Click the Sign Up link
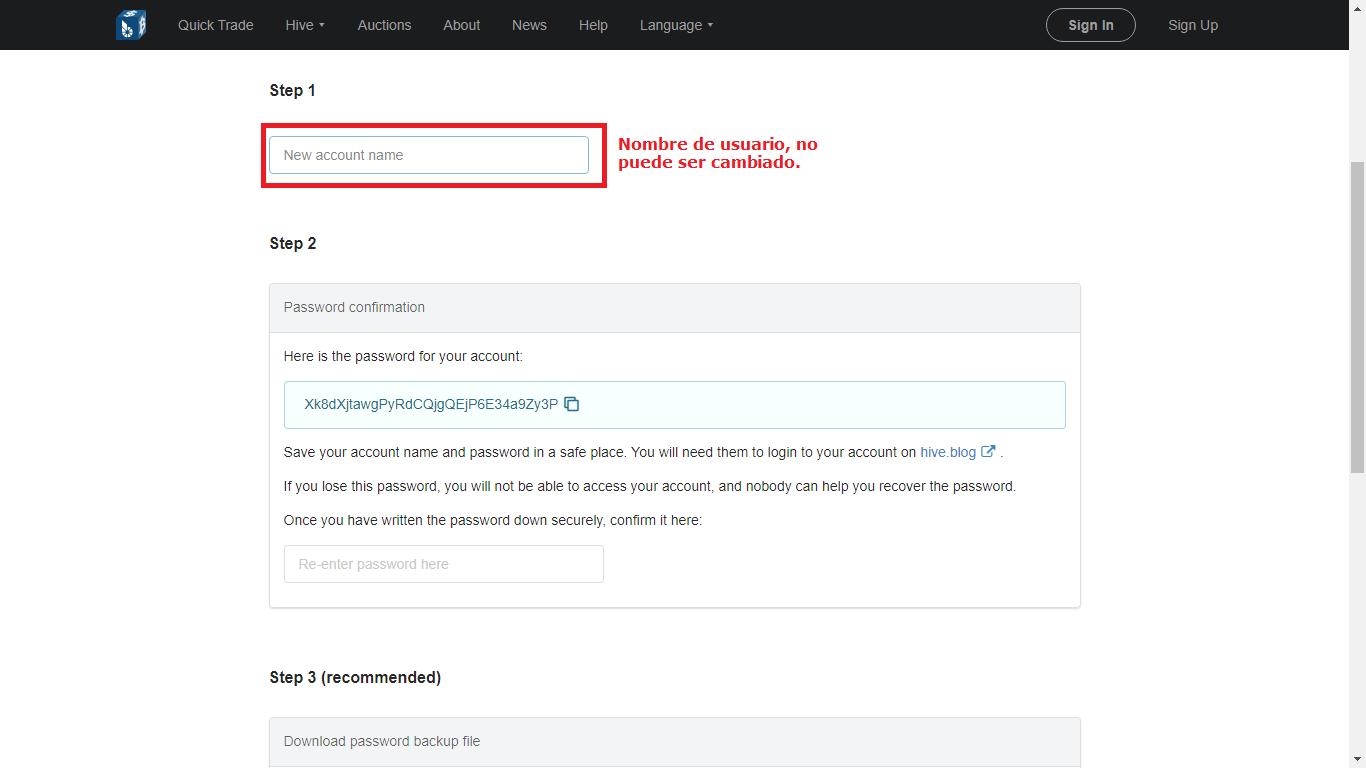 [1193, 25]
